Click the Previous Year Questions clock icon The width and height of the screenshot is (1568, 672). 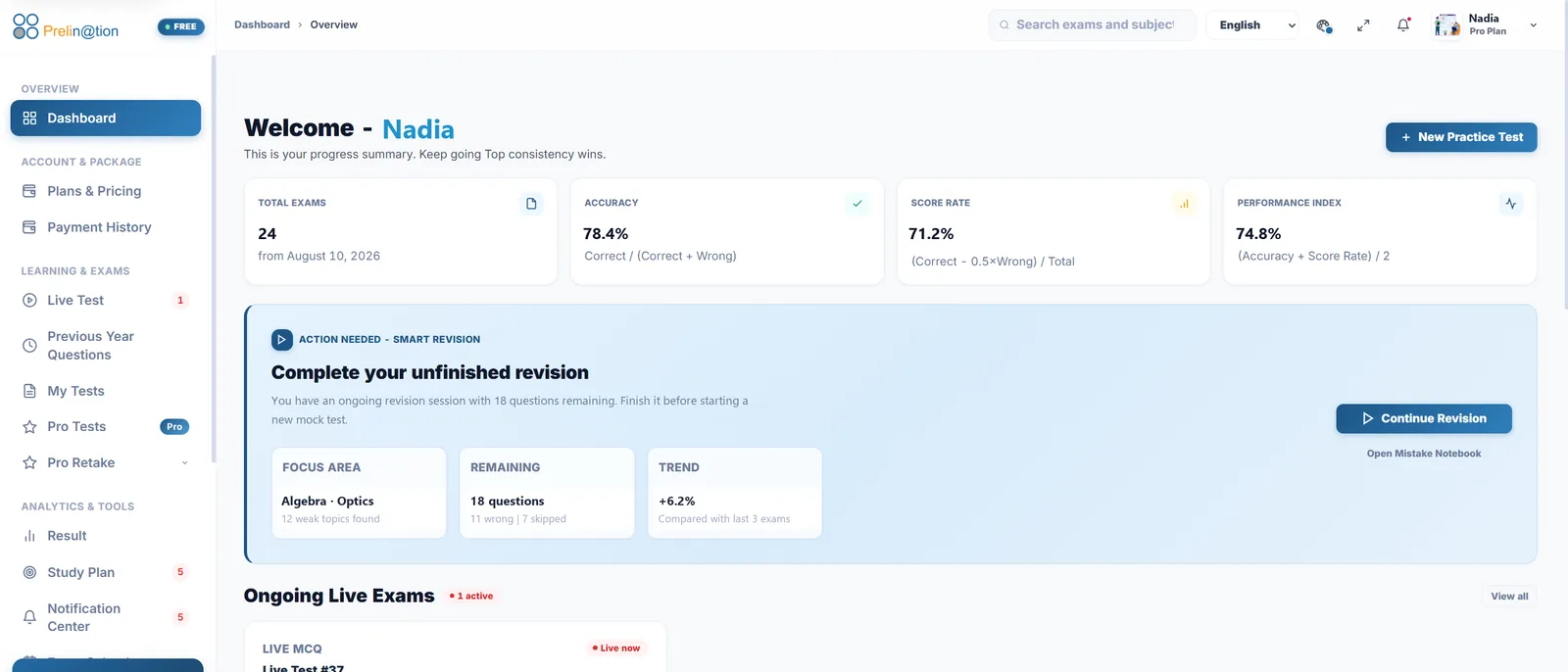pyautogui.click(x=29, y=346)
